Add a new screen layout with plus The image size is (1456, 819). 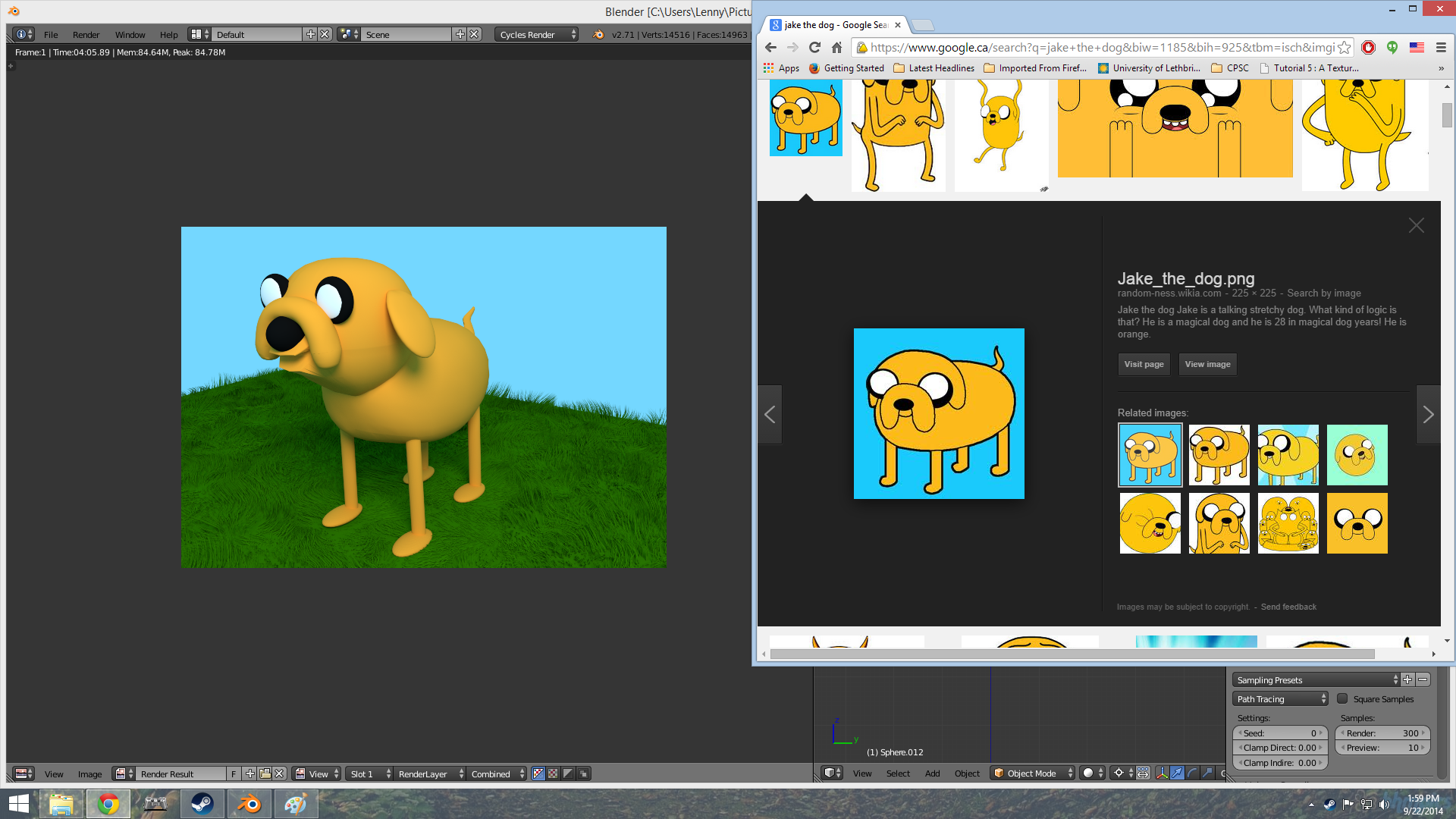tap(310, 34)
